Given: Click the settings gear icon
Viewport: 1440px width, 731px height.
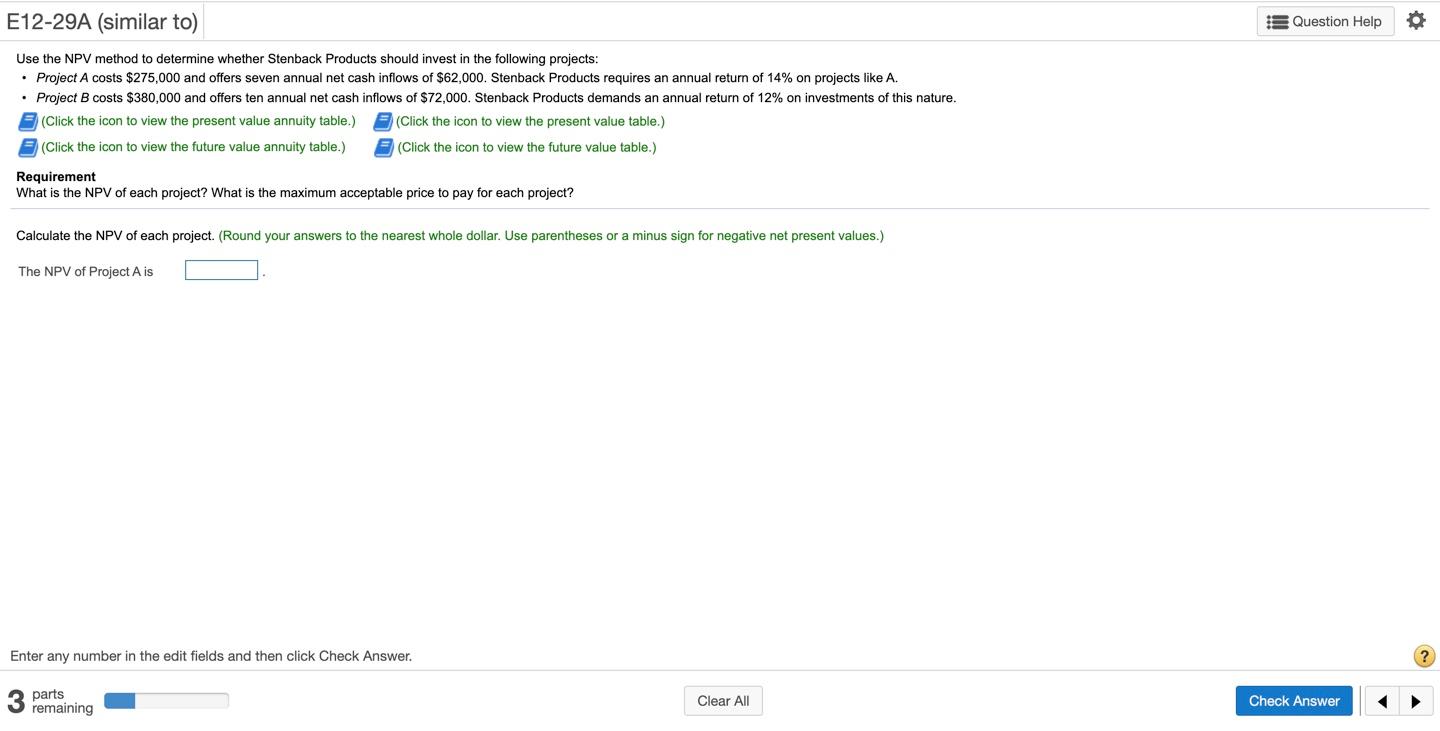Looking at the screenshot, I should click(x=1416, y=19).
